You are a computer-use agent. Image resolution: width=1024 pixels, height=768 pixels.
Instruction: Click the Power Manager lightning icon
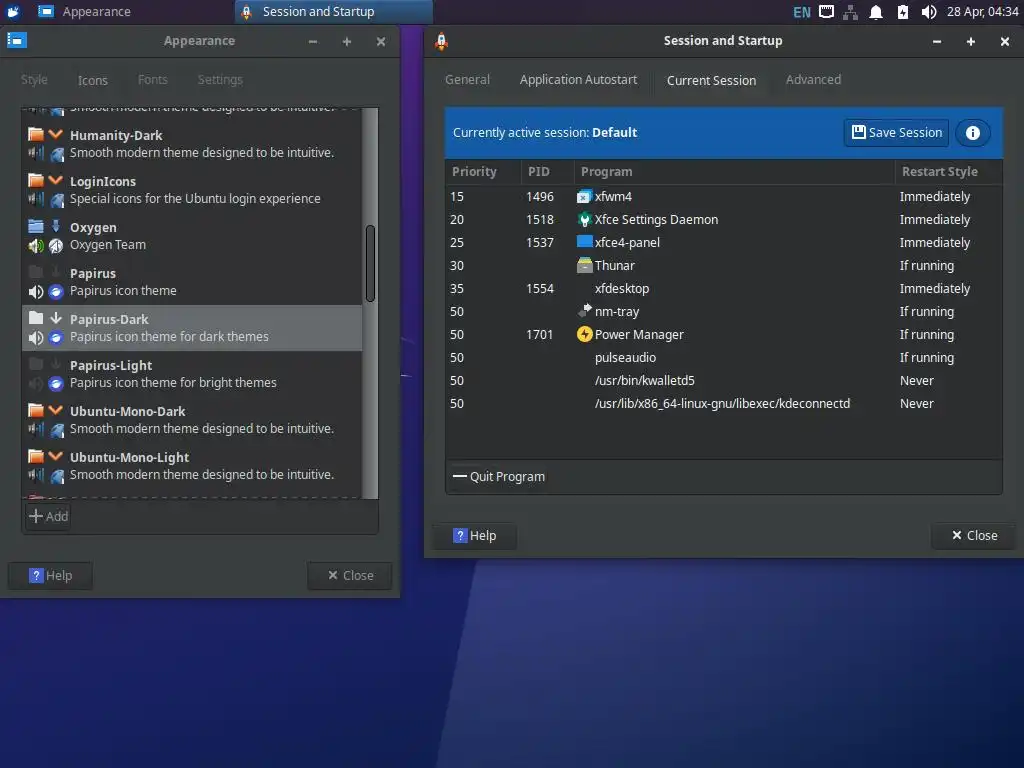584,334
